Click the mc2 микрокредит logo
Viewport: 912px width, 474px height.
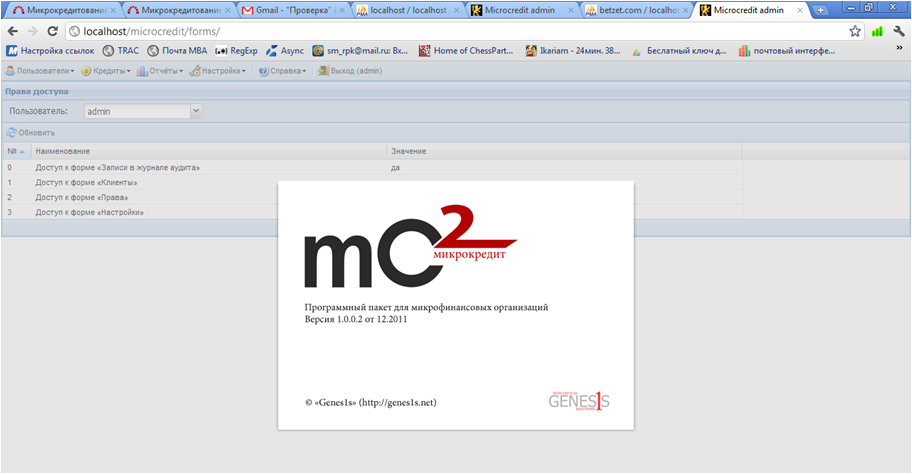coord(410,246)
